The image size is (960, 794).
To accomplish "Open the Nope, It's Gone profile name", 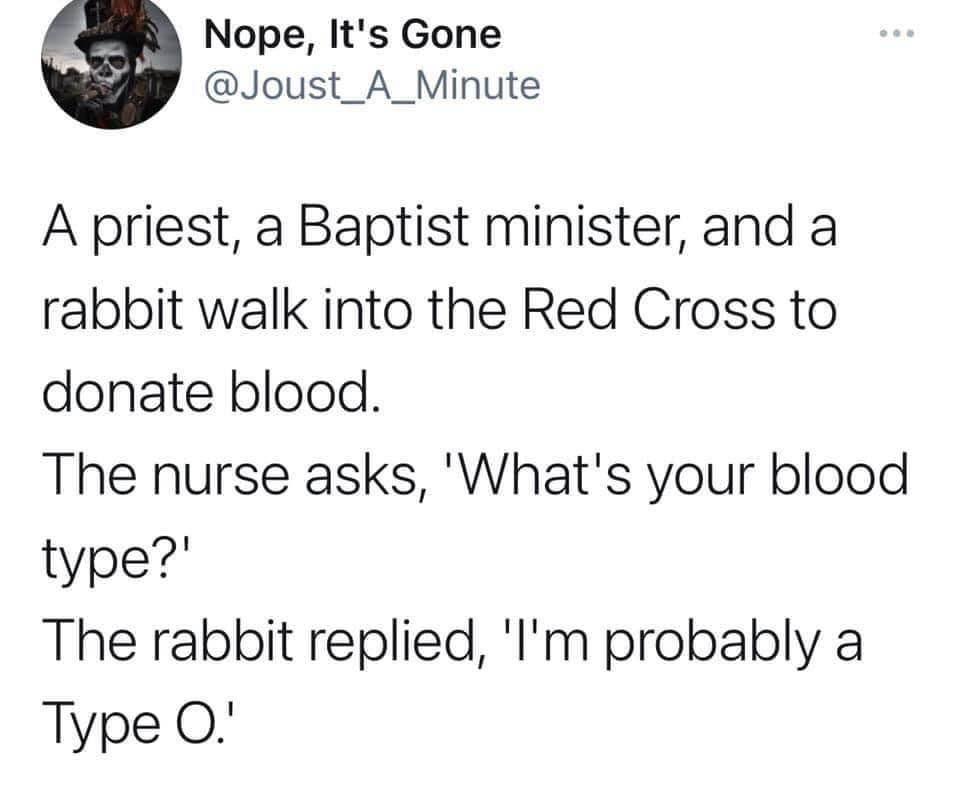I will 353,34.
